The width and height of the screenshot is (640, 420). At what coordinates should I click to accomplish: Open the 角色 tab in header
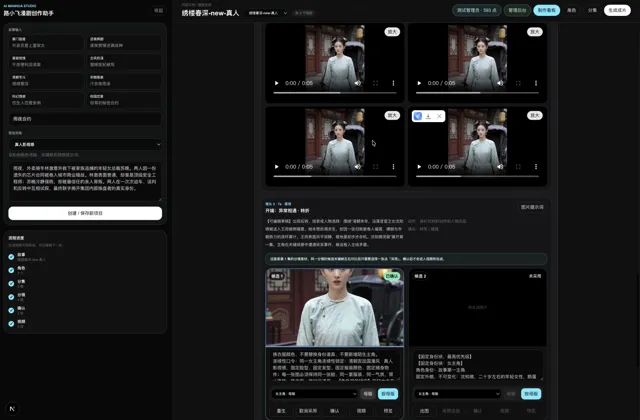[571, 10]
